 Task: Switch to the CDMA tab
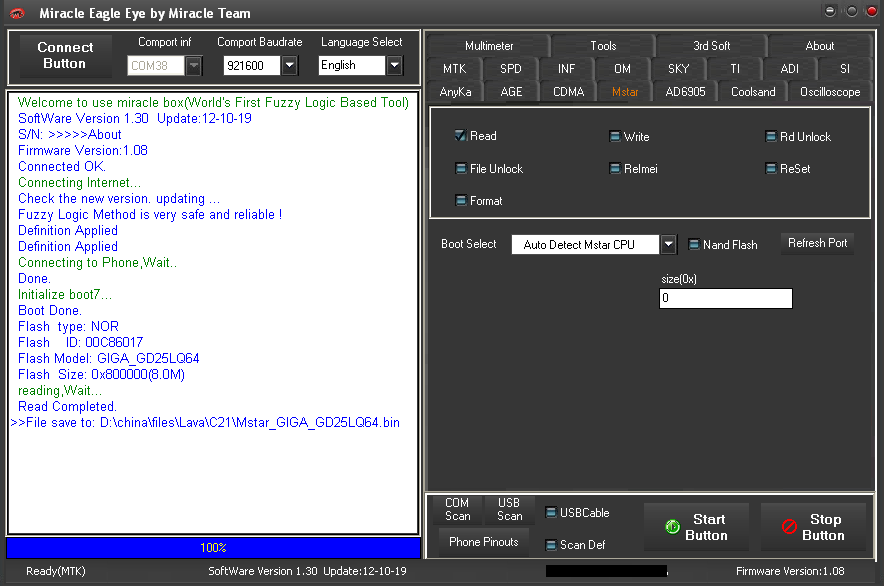pos(568,92)
